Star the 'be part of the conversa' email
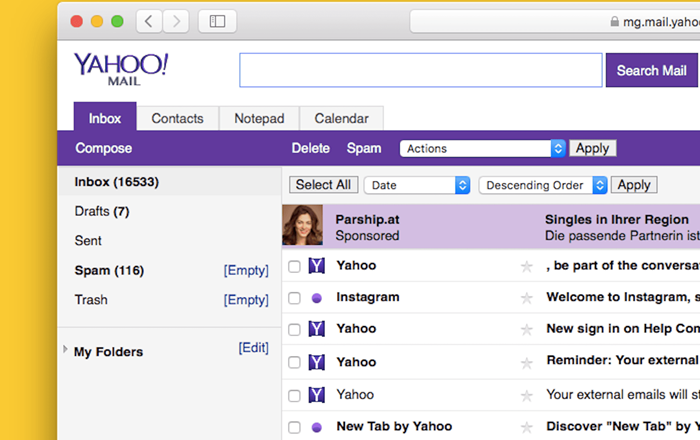The height and width of the screenshot is (440, 700). pos(527,266)
